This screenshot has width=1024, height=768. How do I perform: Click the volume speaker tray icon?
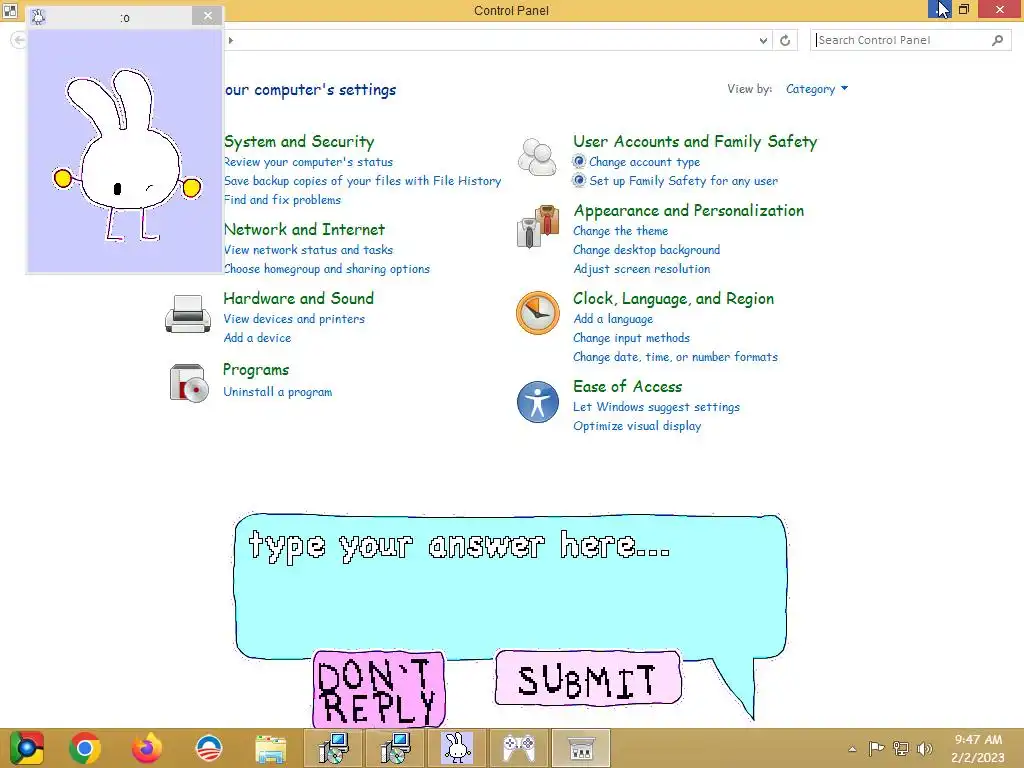tap(925, 748)
